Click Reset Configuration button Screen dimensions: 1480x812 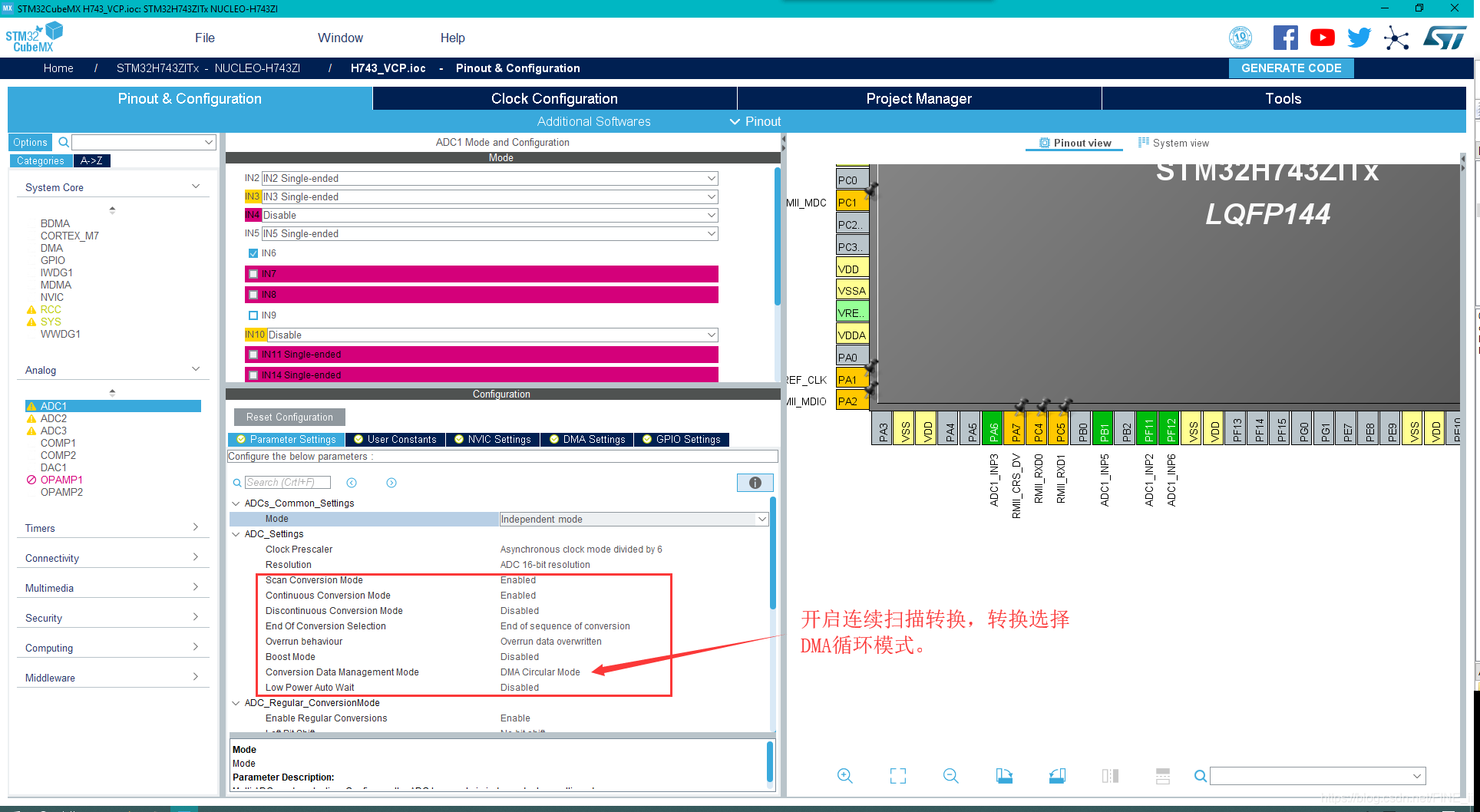coord(289,418)
